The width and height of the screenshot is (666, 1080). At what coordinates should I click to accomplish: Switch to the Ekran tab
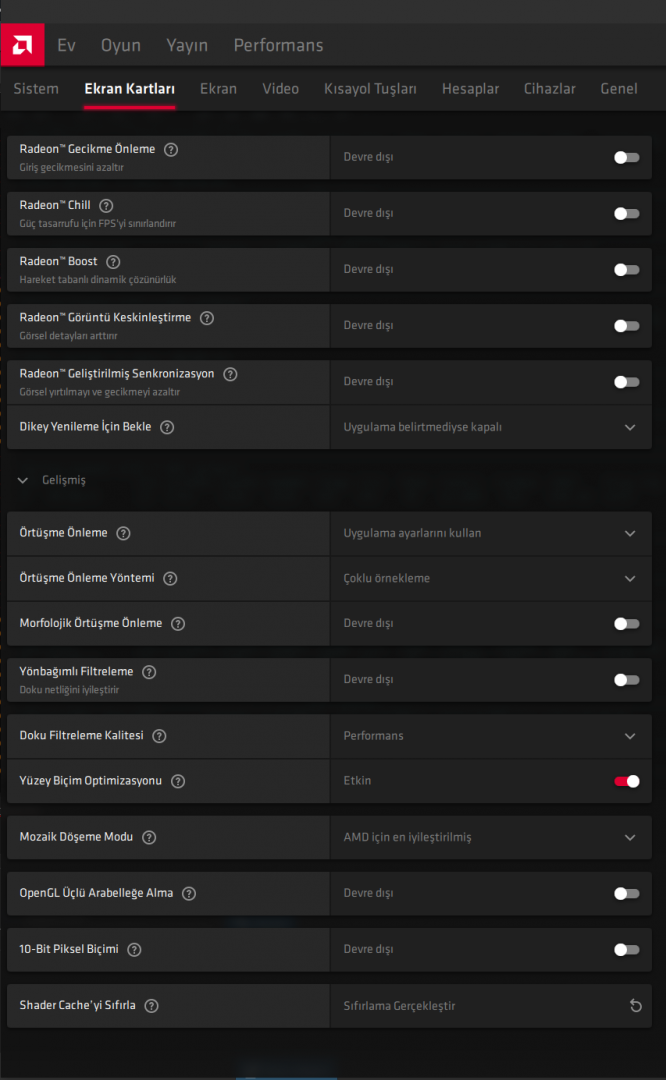tap(218, 89)
